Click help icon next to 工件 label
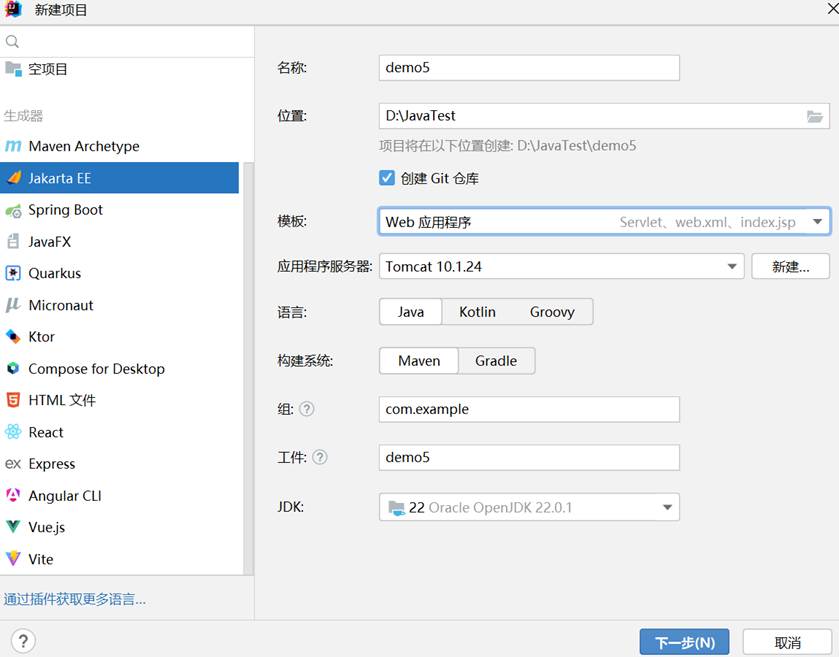839x657 pixels. click(319, 457)
